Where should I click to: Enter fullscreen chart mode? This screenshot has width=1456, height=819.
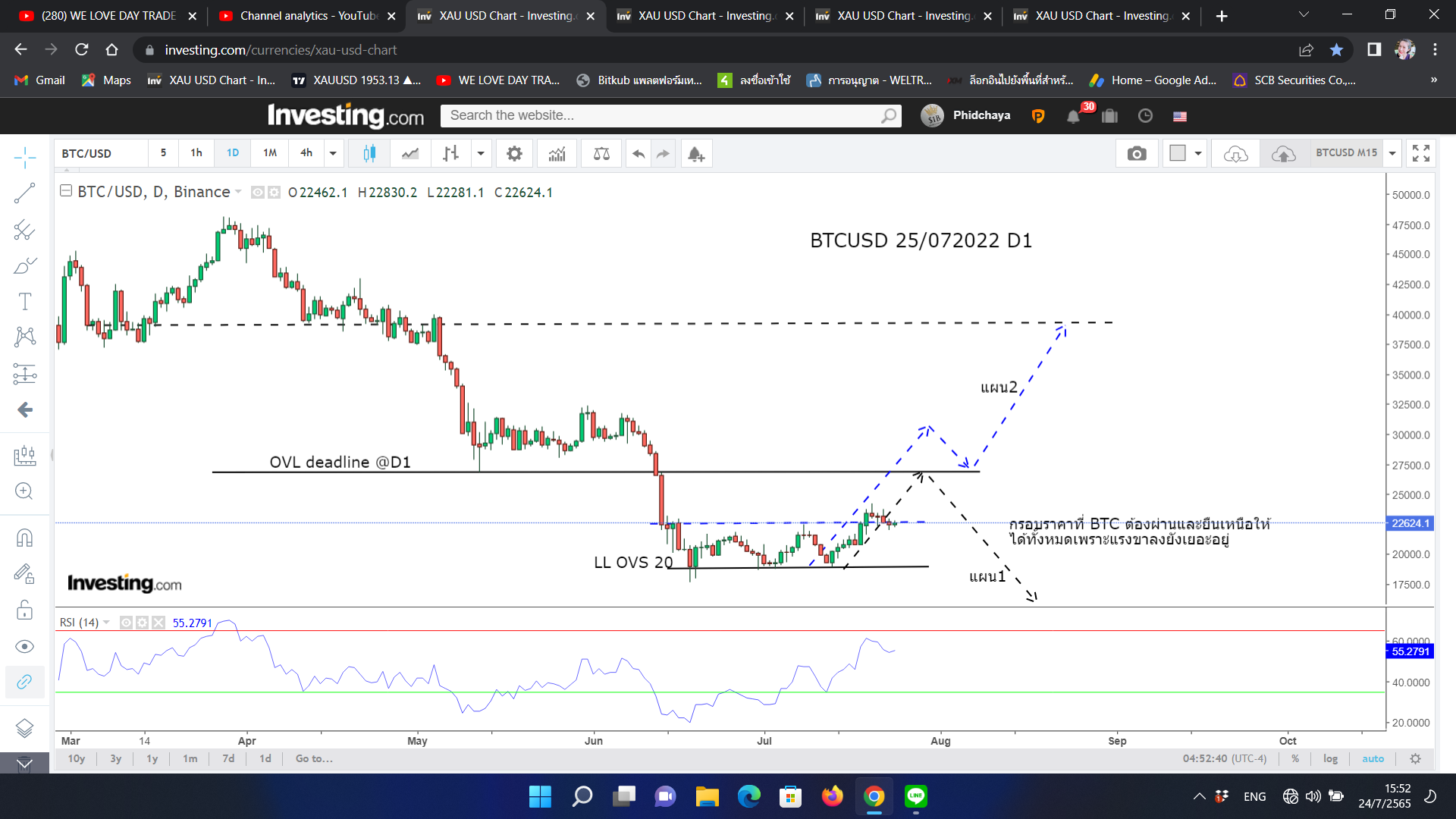[1421, 153]
